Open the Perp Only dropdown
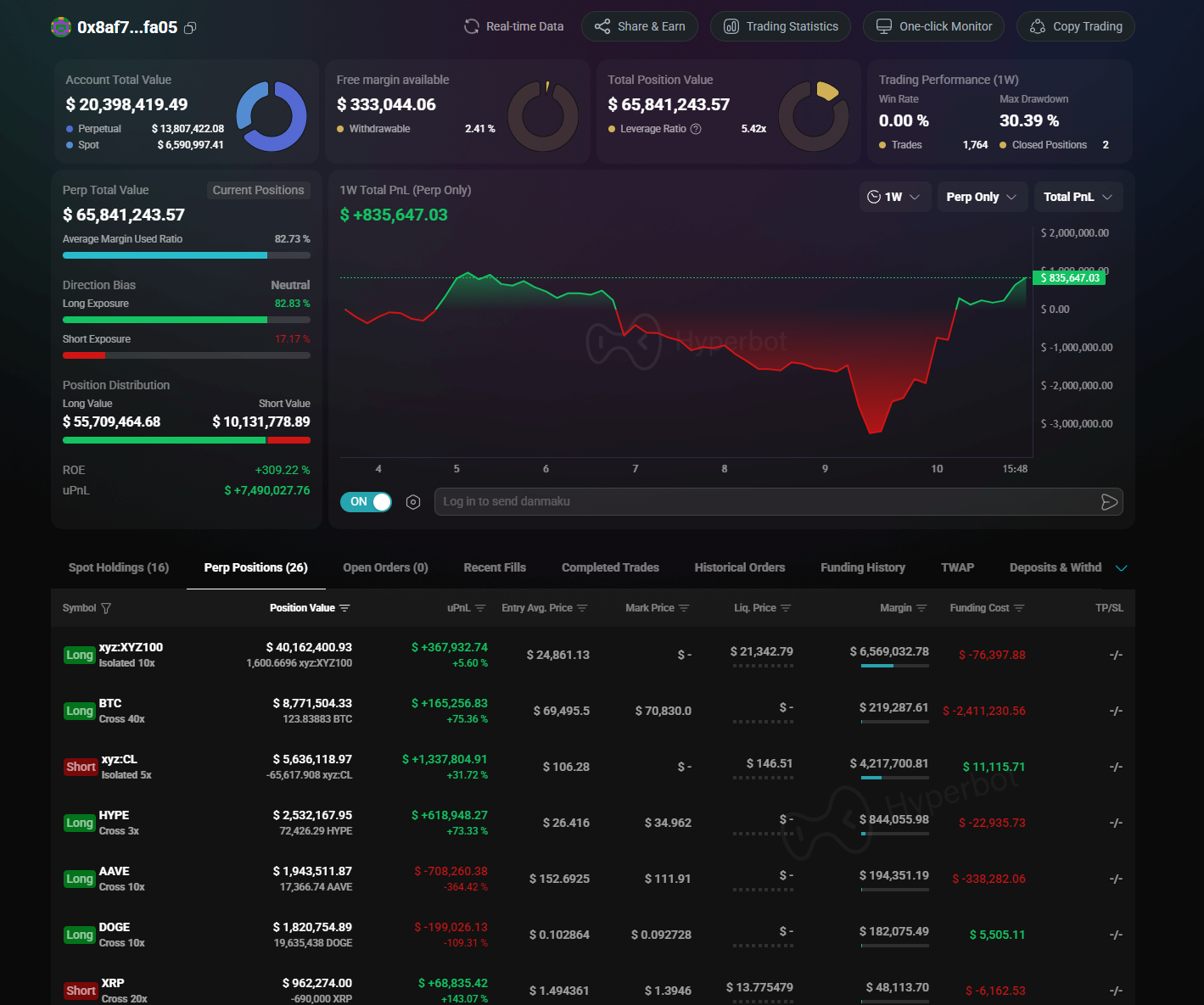The width and height of the screenshot is (1204, 1005). [982, 197]
